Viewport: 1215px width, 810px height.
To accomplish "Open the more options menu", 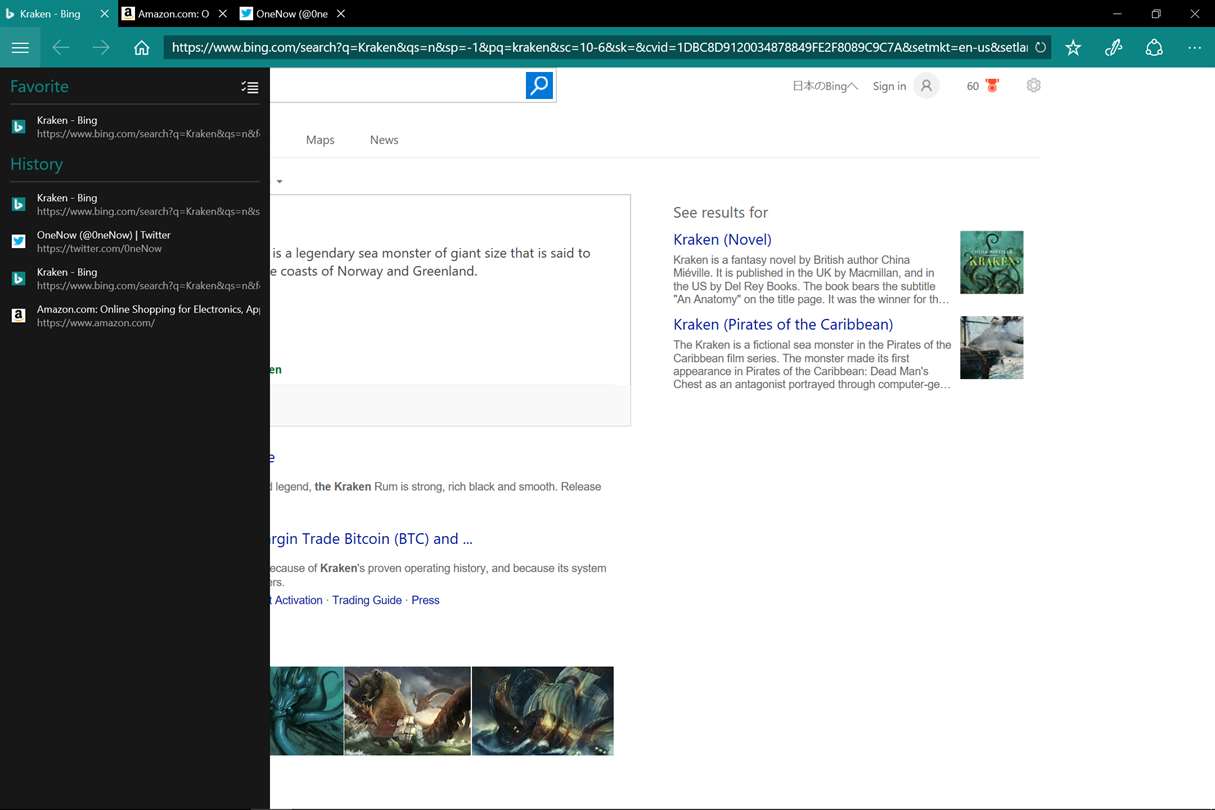I will [x=1194, y=47].
